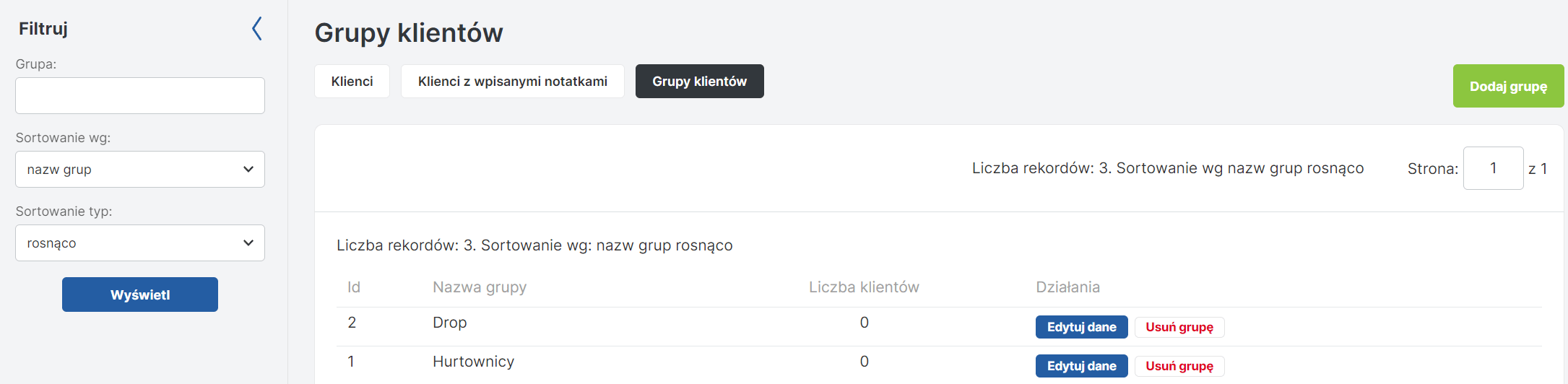Click the Nazwa grupy column header

[x=480, y=287]
